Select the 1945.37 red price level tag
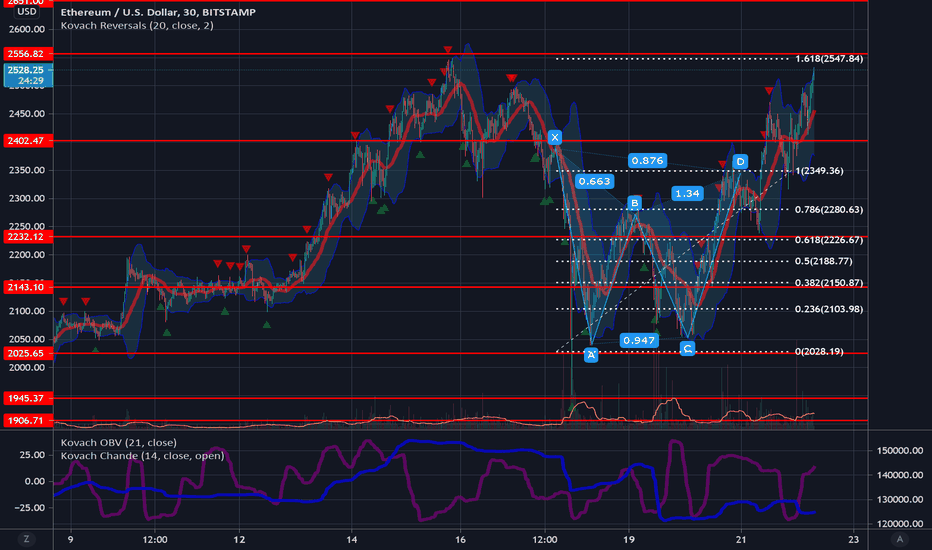The width and height of the screenshot is (932, 550). pos(28,398)
